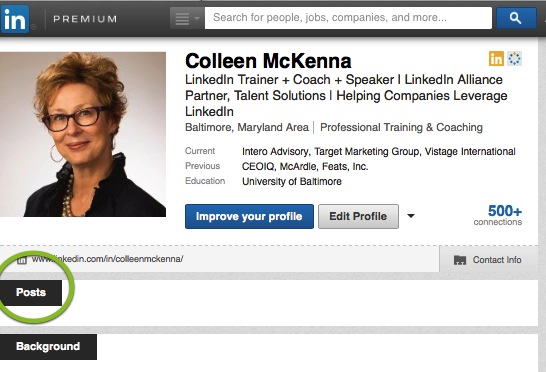546x372 pixels.
Task: Click the blue search magnifier button
Action: 516,18
